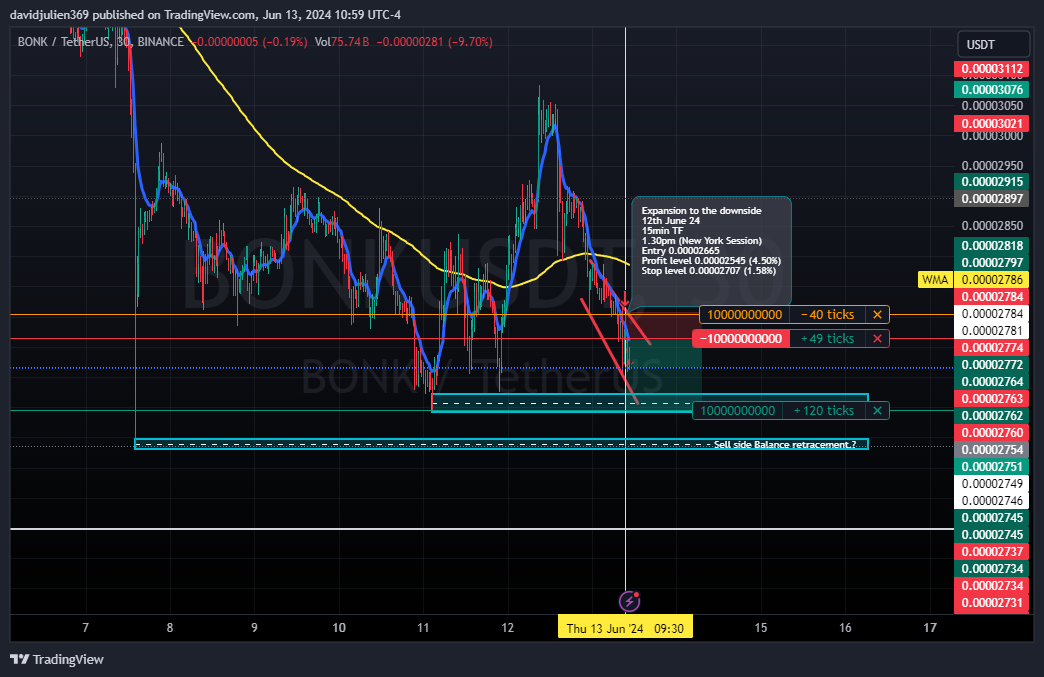The image size is (1044, 677).
Task: Click the green 0.00002818 price label
Action: pos(992,246)
